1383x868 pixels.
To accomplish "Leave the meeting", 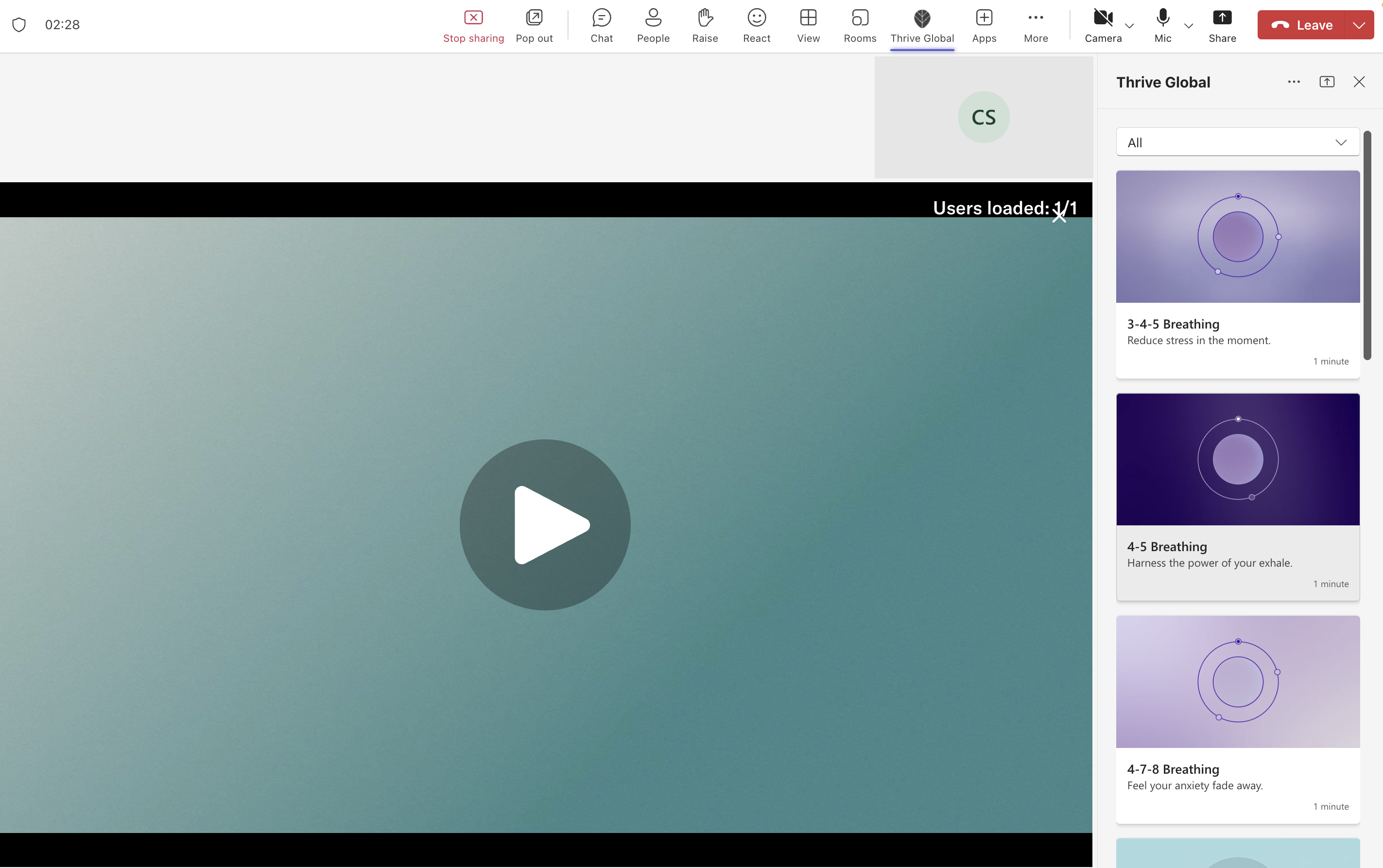I will 1301,25.
